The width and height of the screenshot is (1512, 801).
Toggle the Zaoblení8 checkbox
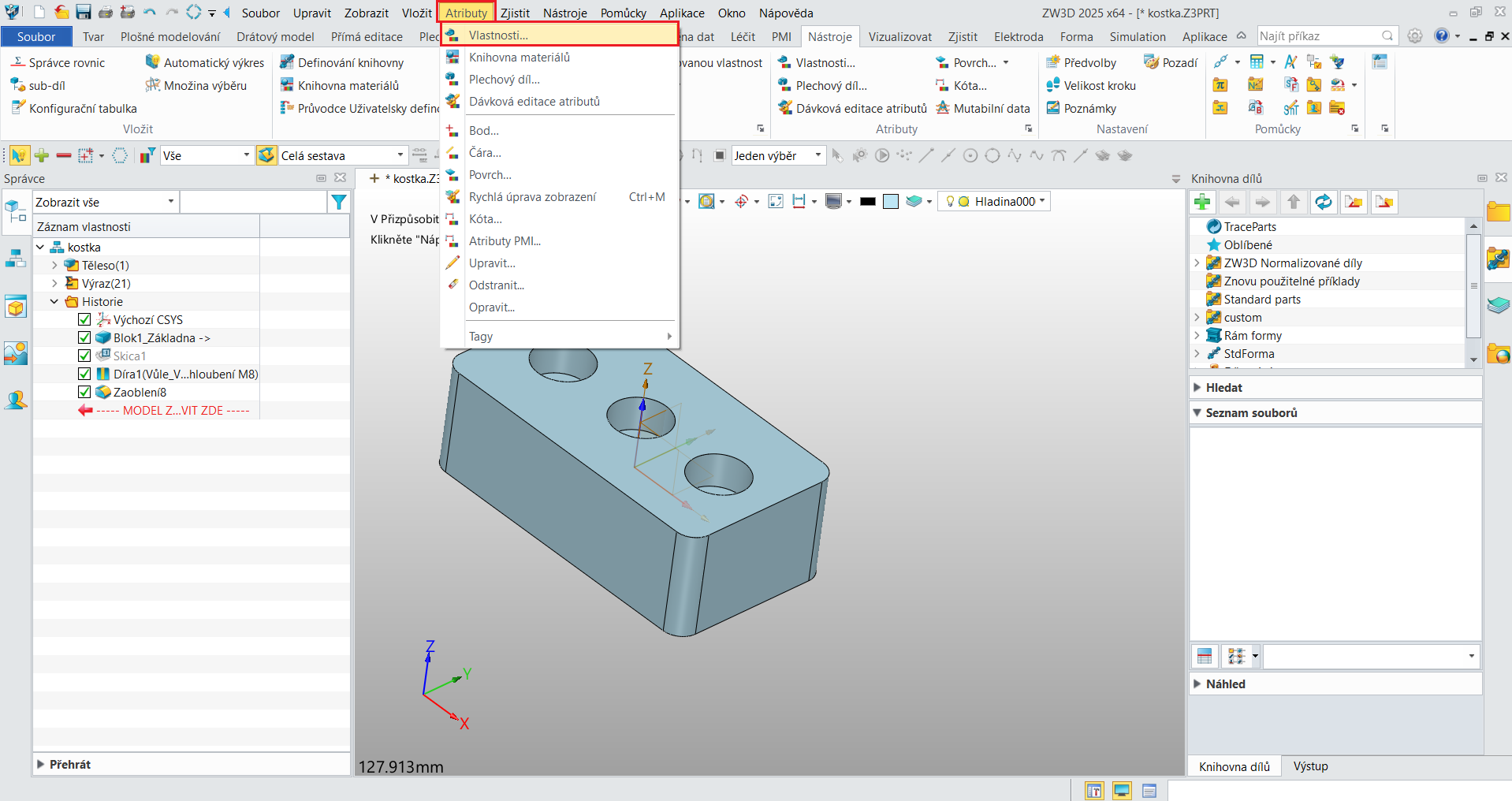[84, 392]
